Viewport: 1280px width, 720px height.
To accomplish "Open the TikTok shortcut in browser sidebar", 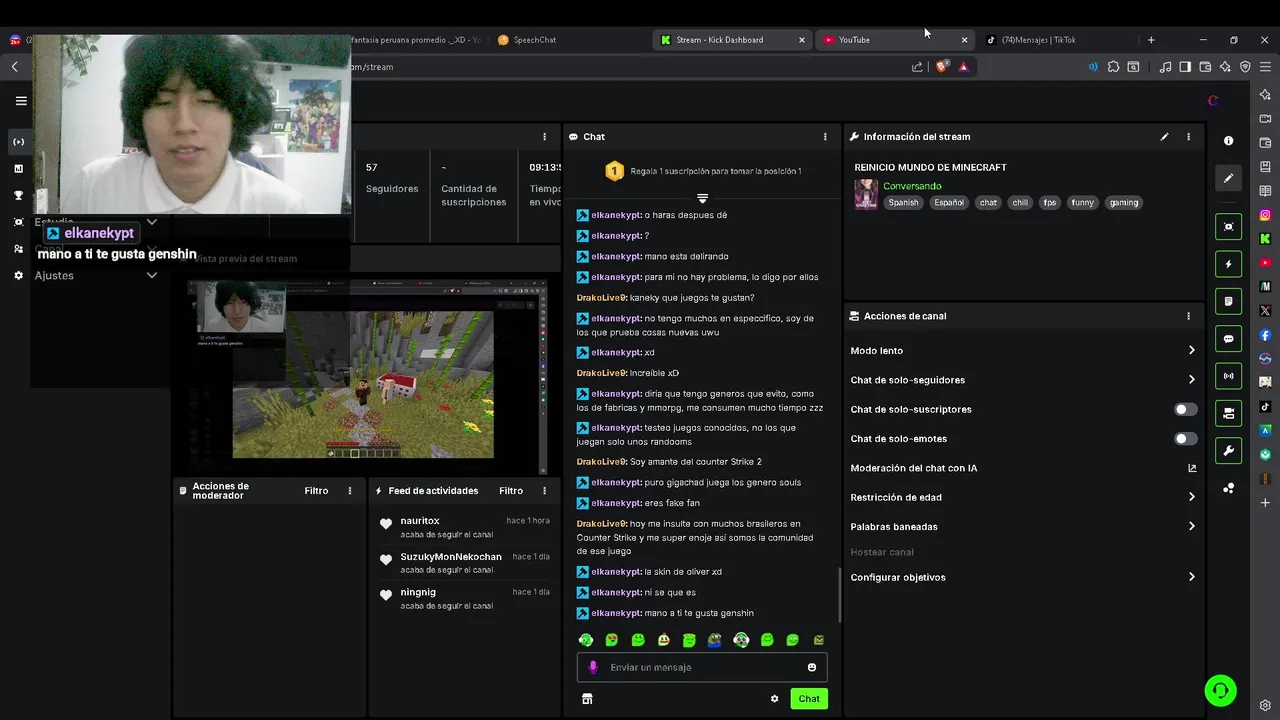I will click(1265, 407).
